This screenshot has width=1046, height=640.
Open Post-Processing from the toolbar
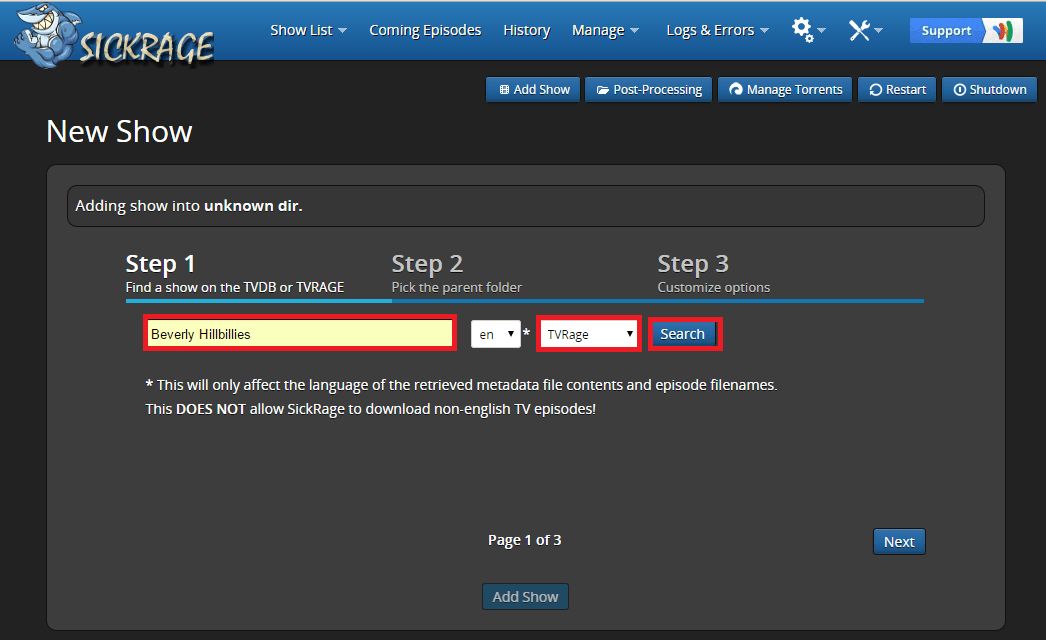649,89
